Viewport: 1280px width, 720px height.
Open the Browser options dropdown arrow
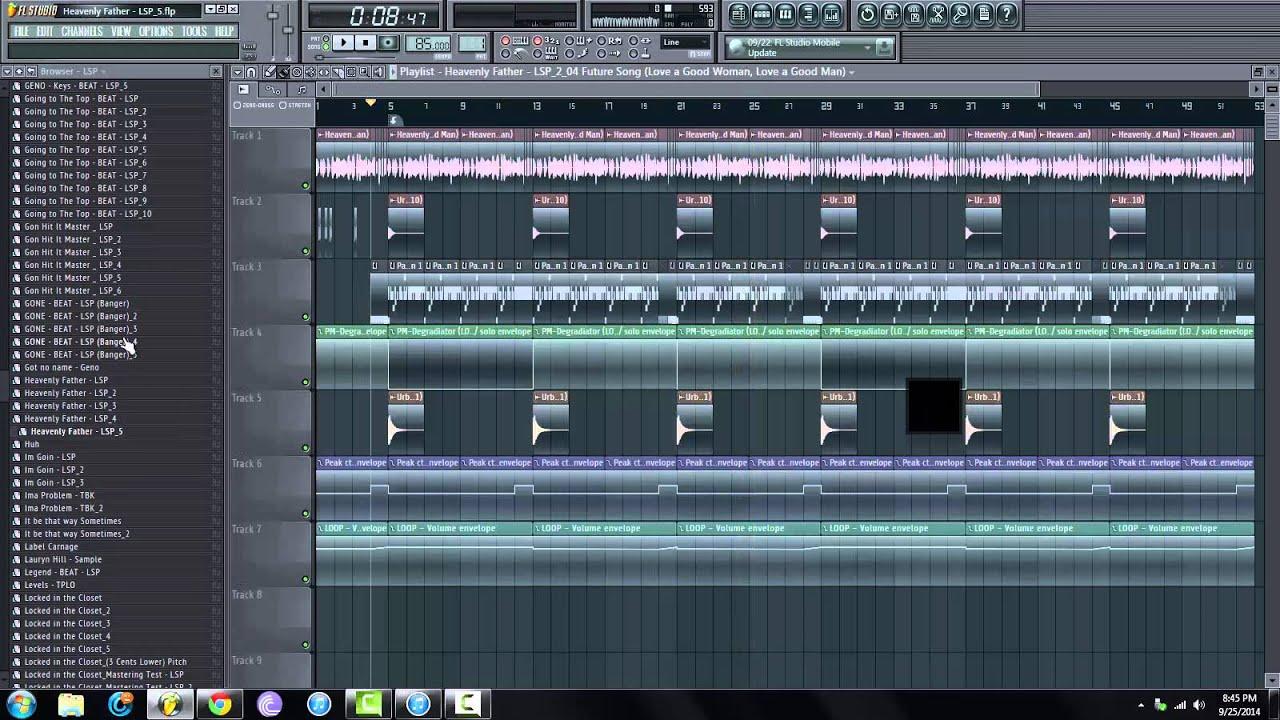pyautogui.click(x=6, y=72)
